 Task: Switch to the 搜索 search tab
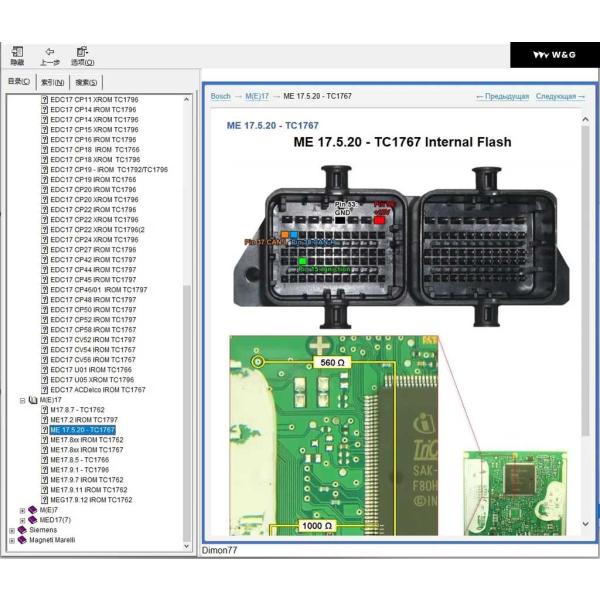[x=86, y=82]
